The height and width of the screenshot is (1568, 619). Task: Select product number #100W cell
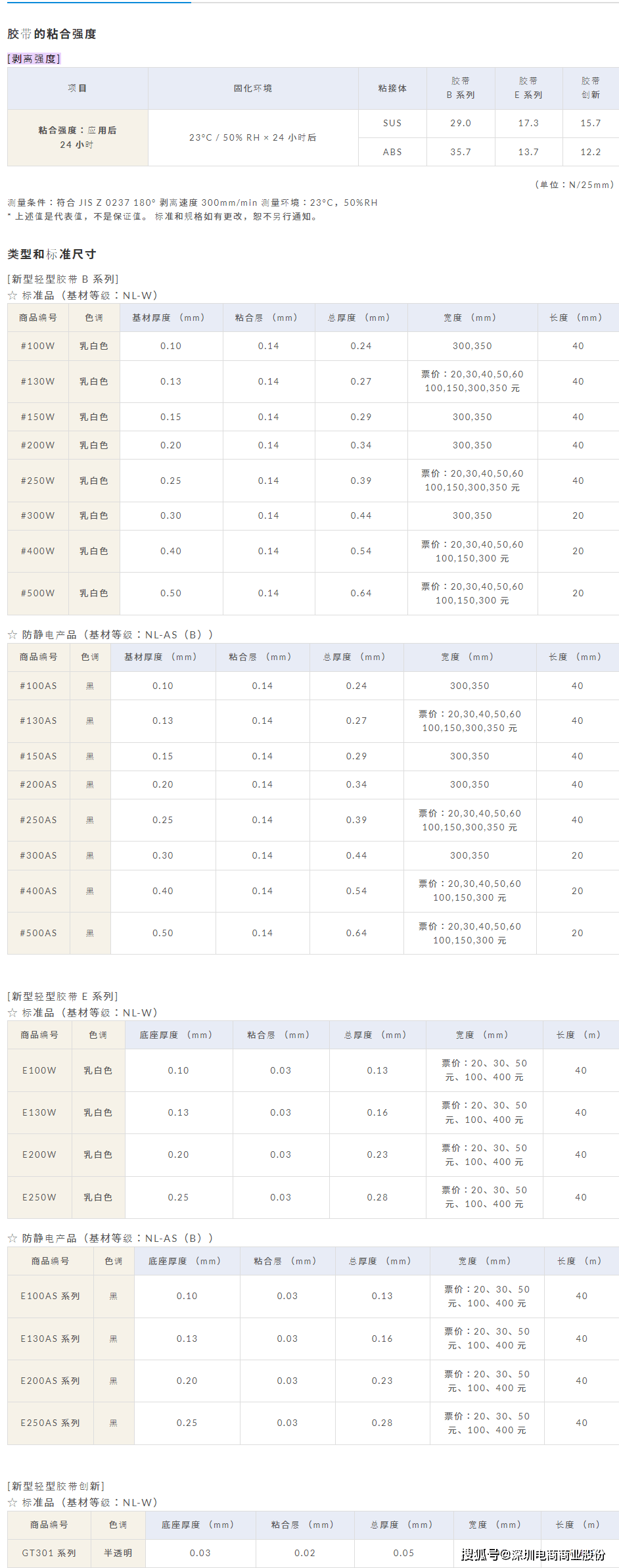pyautogui.click(x=38, y=346)
